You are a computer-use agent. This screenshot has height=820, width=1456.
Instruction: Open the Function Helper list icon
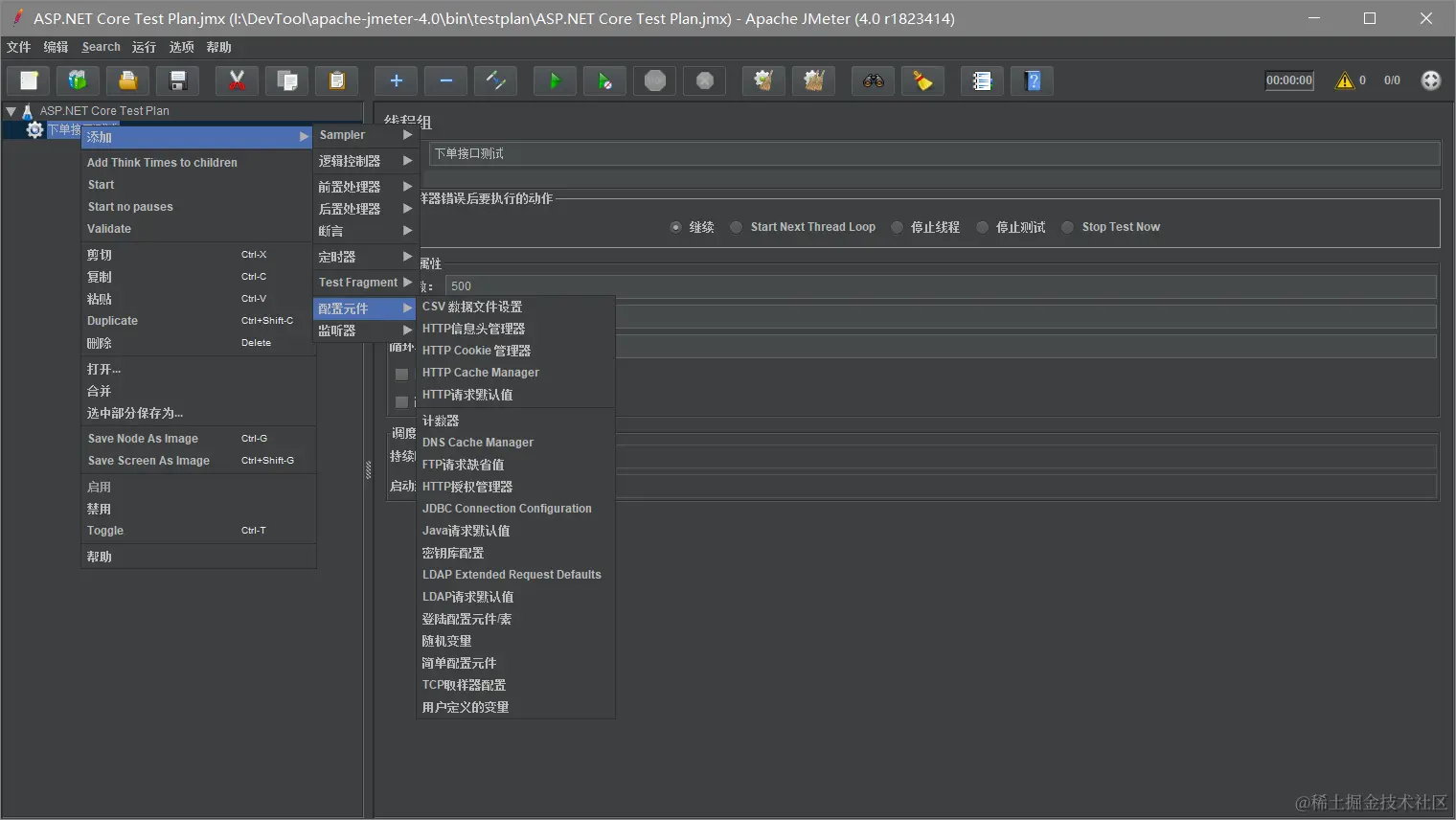(982, 80)
